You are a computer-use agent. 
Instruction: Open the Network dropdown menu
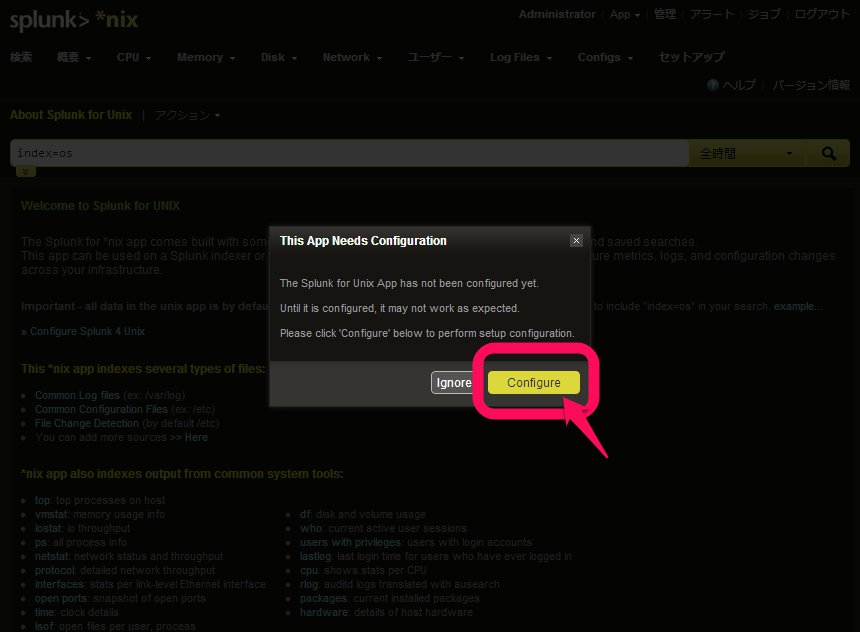(352, 57)
